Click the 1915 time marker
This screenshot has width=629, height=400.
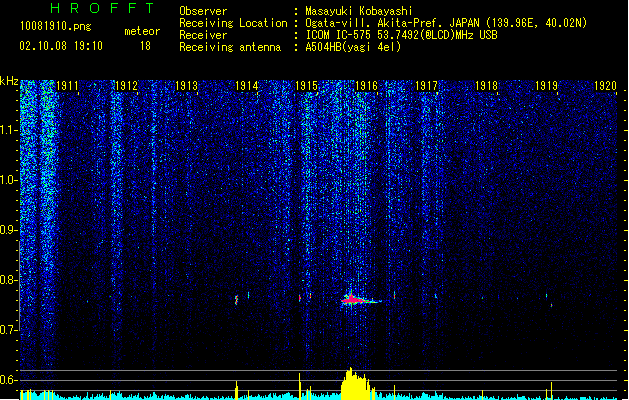306,86
